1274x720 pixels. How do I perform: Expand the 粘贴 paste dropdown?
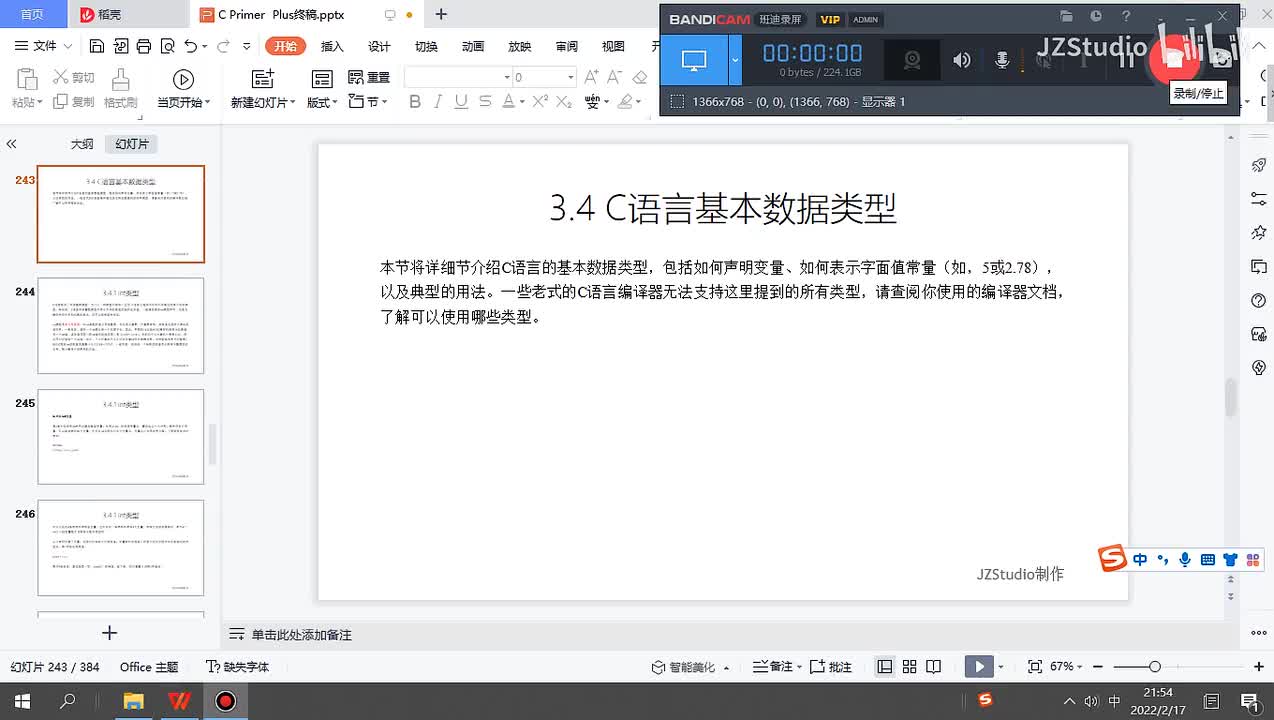pyautogui.click(x=27, y=102)
